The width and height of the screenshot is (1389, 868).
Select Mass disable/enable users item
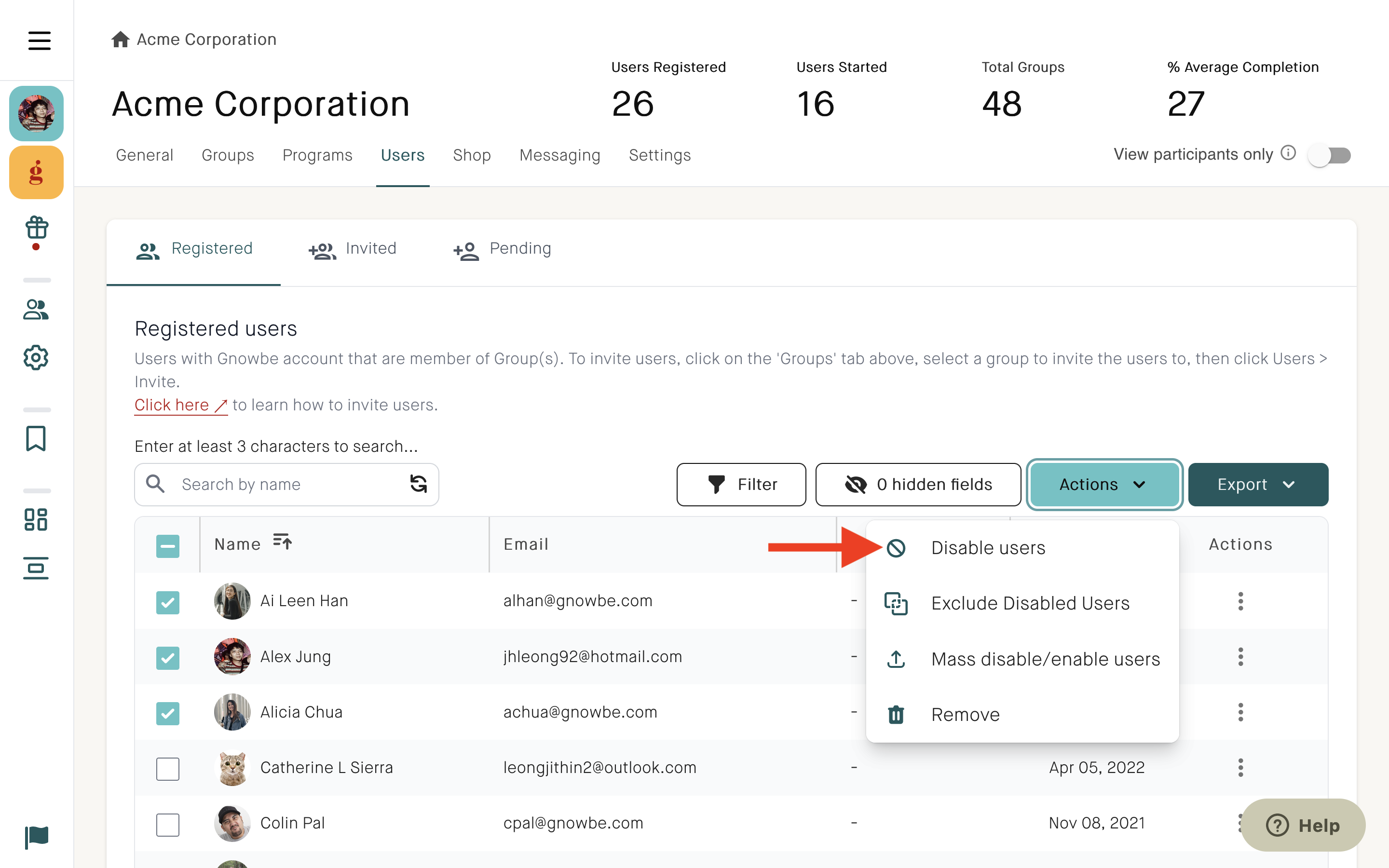coord(1022,659)
